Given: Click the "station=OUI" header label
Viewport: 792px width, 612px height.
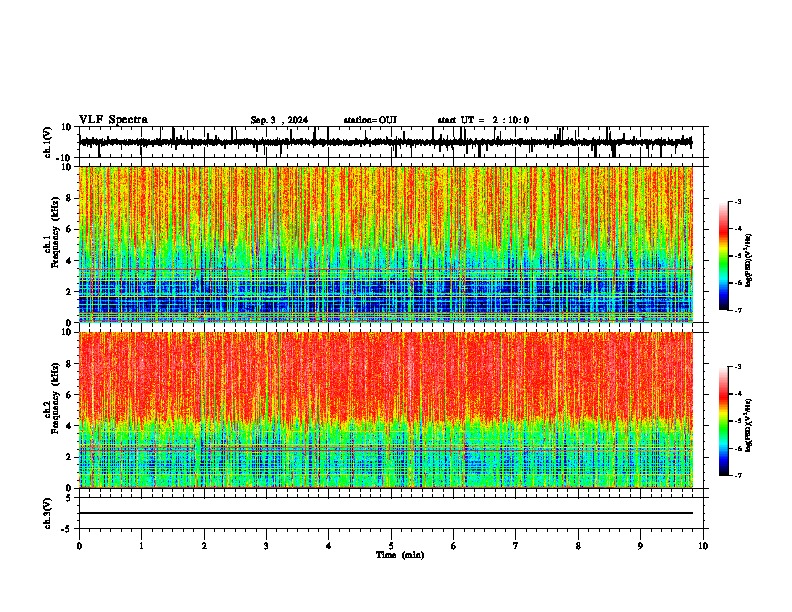Looking at the screenshot, I should pyautogui.click(x=370, y=120).
